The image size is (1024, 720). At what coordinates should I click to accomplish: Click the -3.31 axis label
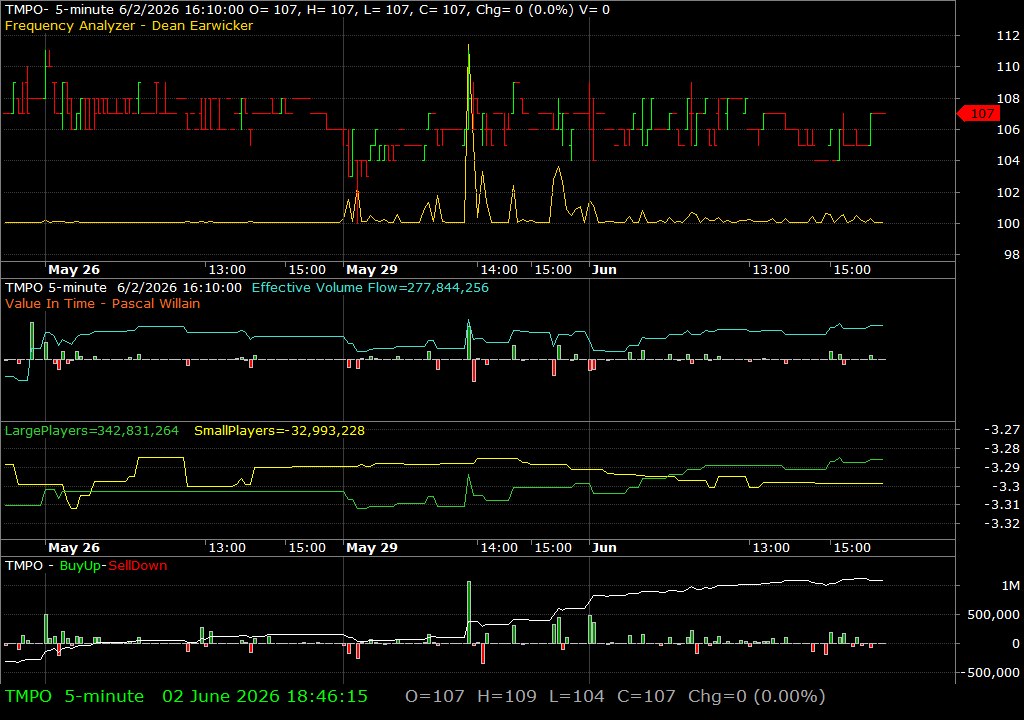[1002, 505]
